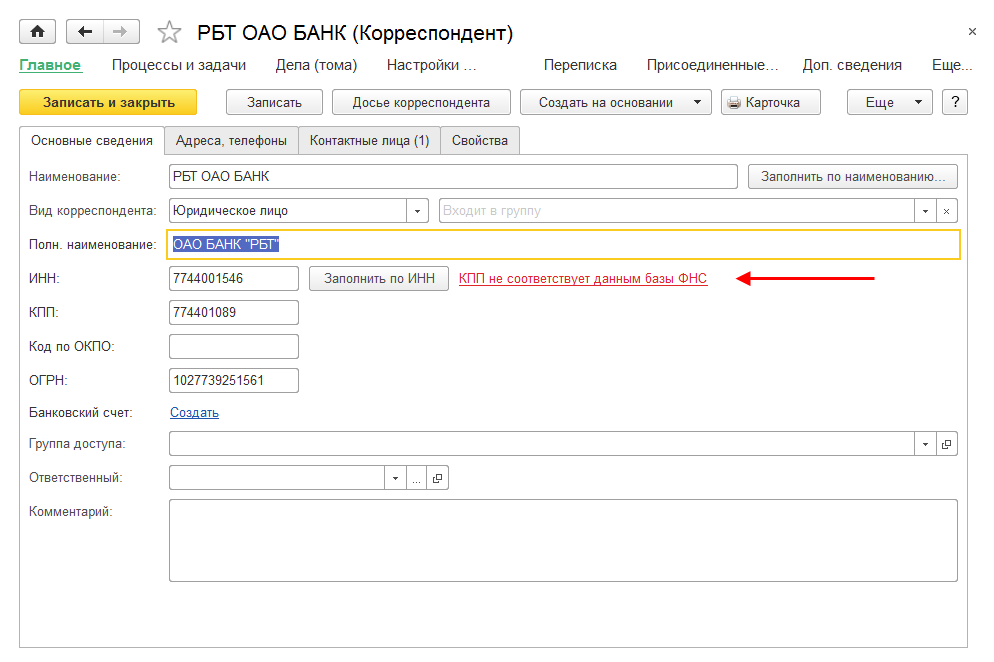Expand Вид корреспондента dropdown

(417, 211)
